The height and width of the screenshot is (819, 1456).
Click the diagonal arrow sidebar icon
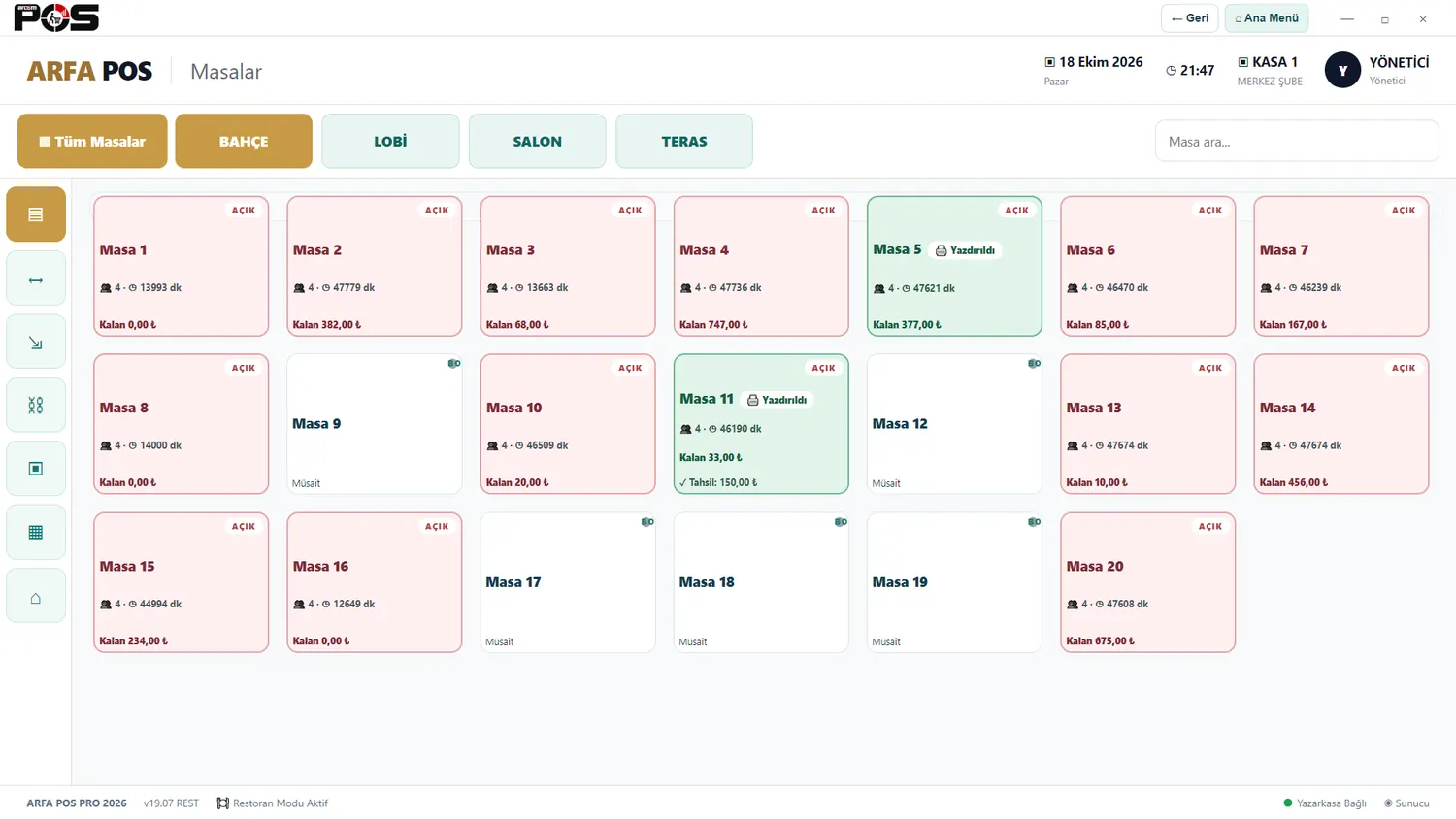click(36, 343)
